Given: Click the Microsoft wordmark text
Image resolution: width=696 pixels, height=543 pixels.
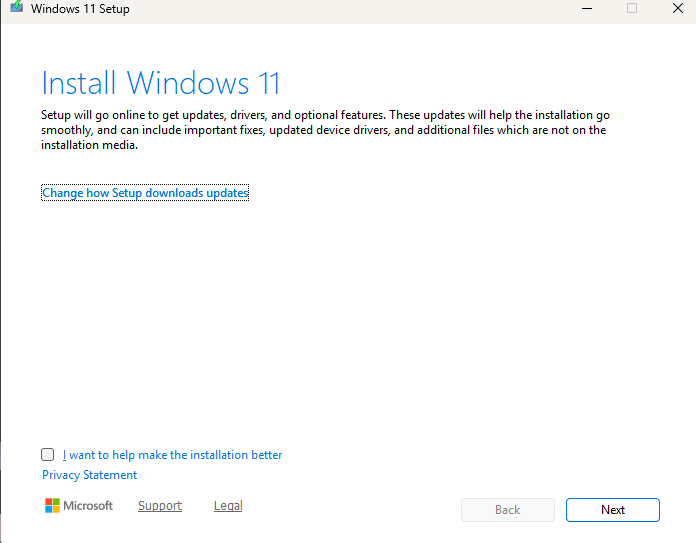Looking at the screenshot, I should click(x=89, y=506).
